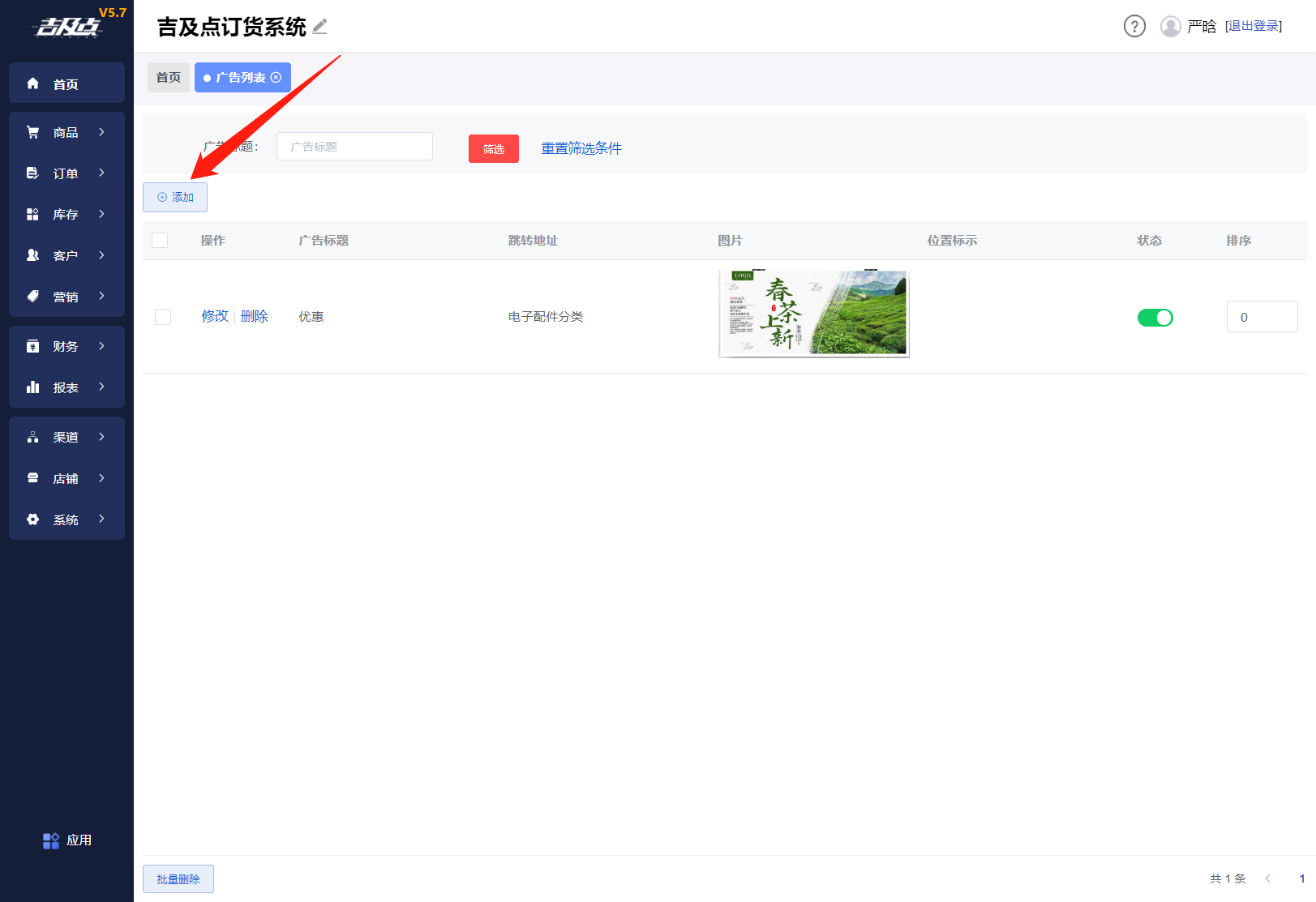Click the 商品 shopping cart icon
This screenshot has width=1316, height=902.
point(33,132)
